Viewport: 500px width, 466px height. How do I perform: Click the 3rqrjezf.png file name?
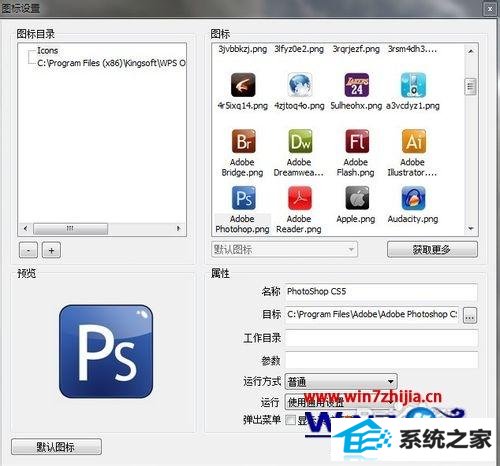(x=356, y=49)
